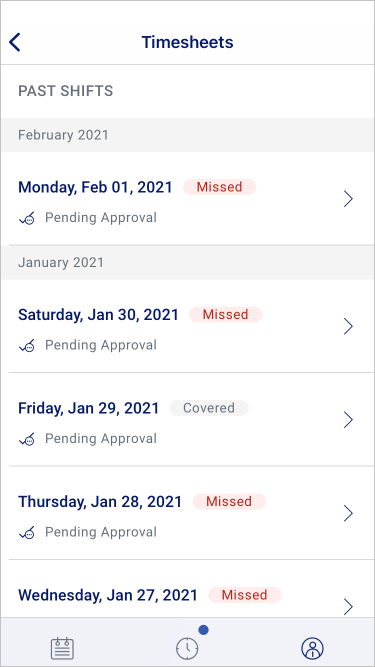375x667 pixels.
Task: Click the January 2021 section header
Action: pos(188,262)
